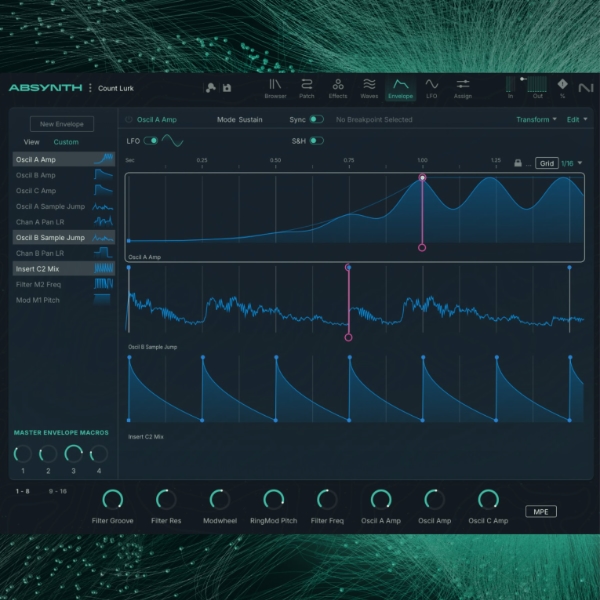Toggle the Sync switch
The width and height of the screenshot is (600, 600).
[x=316, y=119]
